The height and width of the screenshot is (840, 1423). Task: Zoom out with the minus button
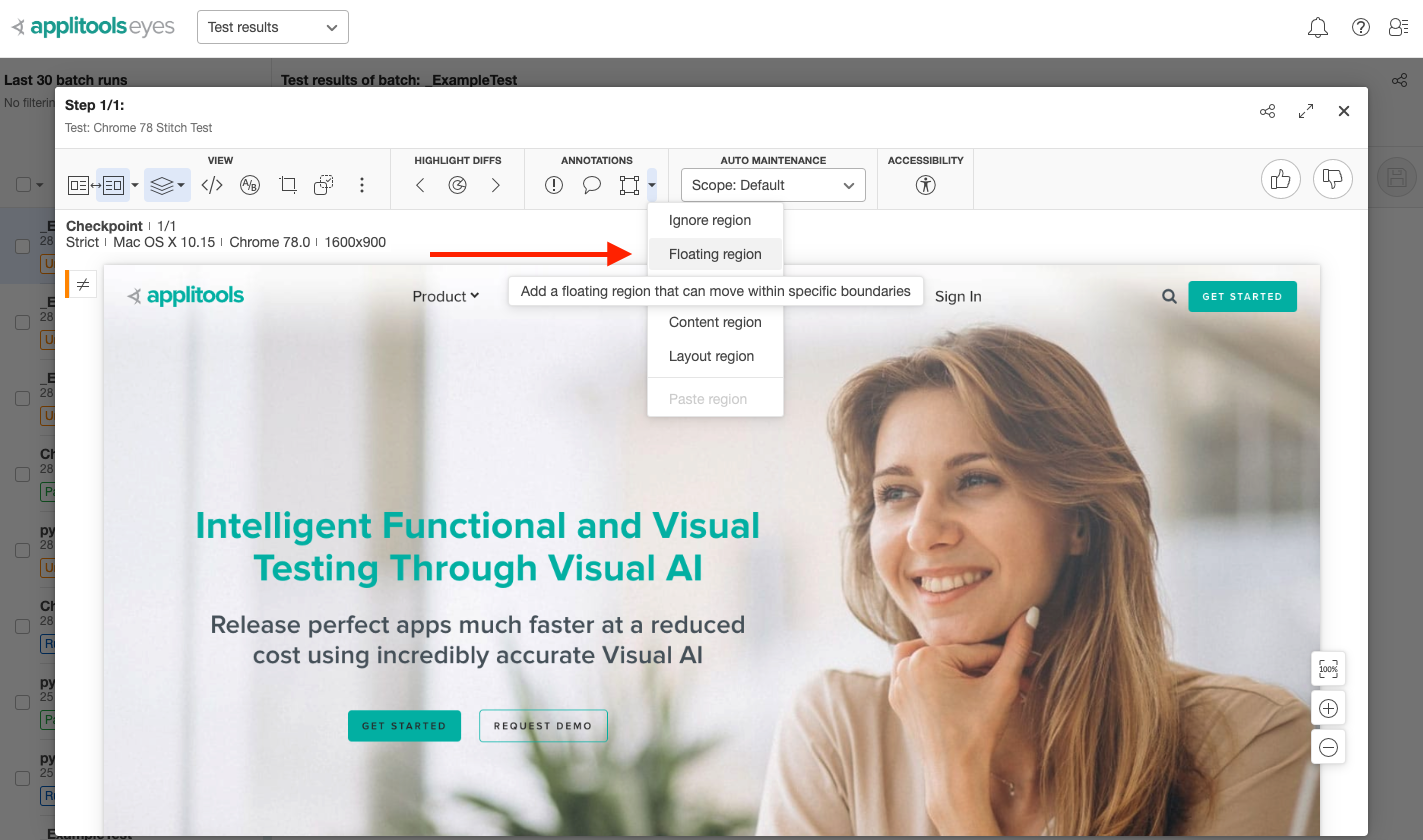coord(1328,747)
